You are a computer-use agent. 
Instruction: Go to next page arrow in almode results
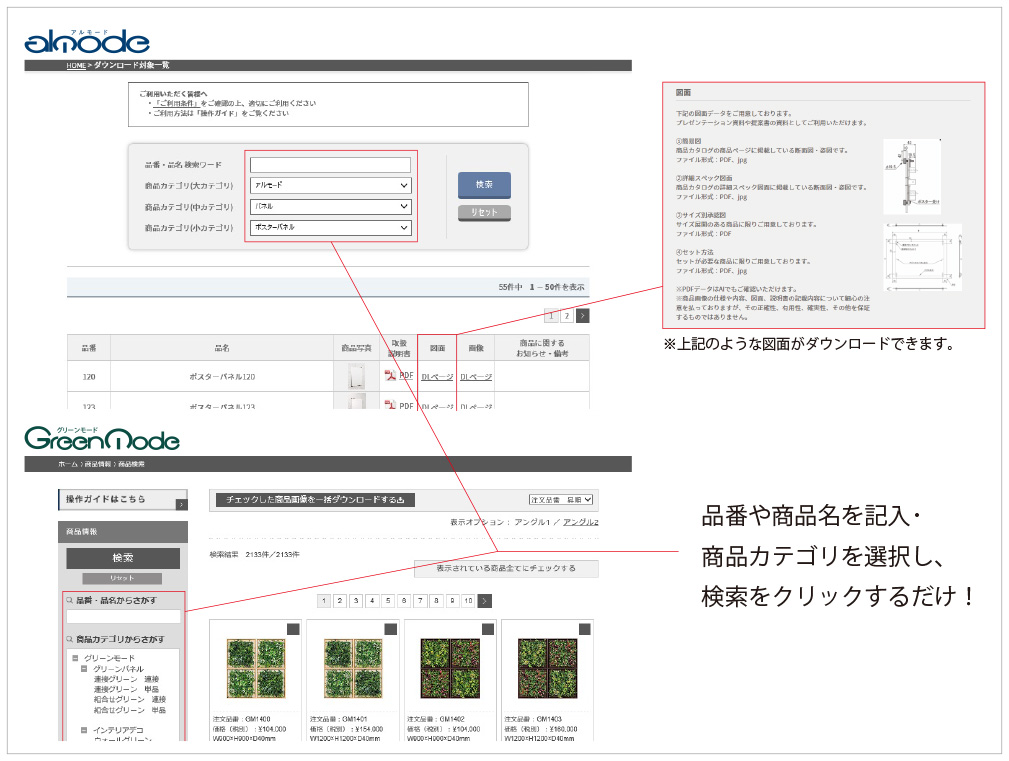click(583, 316)
